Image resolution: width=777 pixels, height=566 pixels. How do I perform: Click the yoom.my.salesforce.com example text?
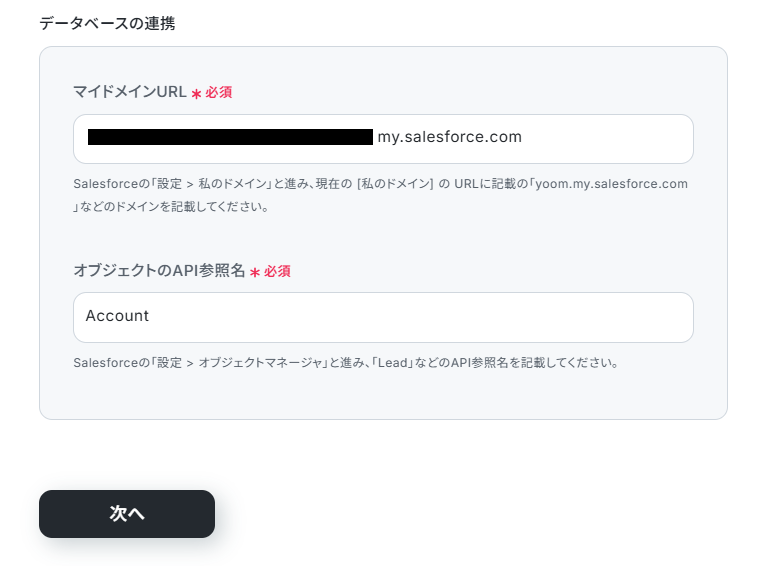pos(611,184)
